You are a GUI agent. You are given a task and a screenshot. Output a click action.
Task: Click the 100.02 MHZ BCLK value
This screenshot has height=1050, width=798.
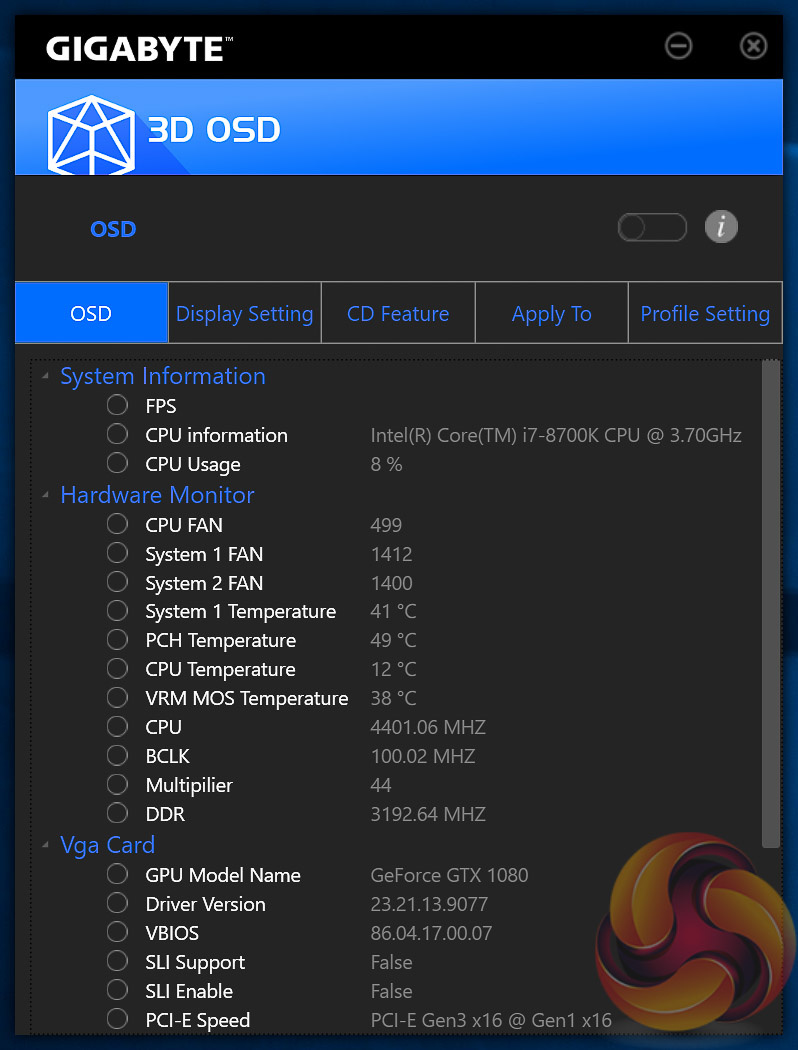tap(423, 756)
